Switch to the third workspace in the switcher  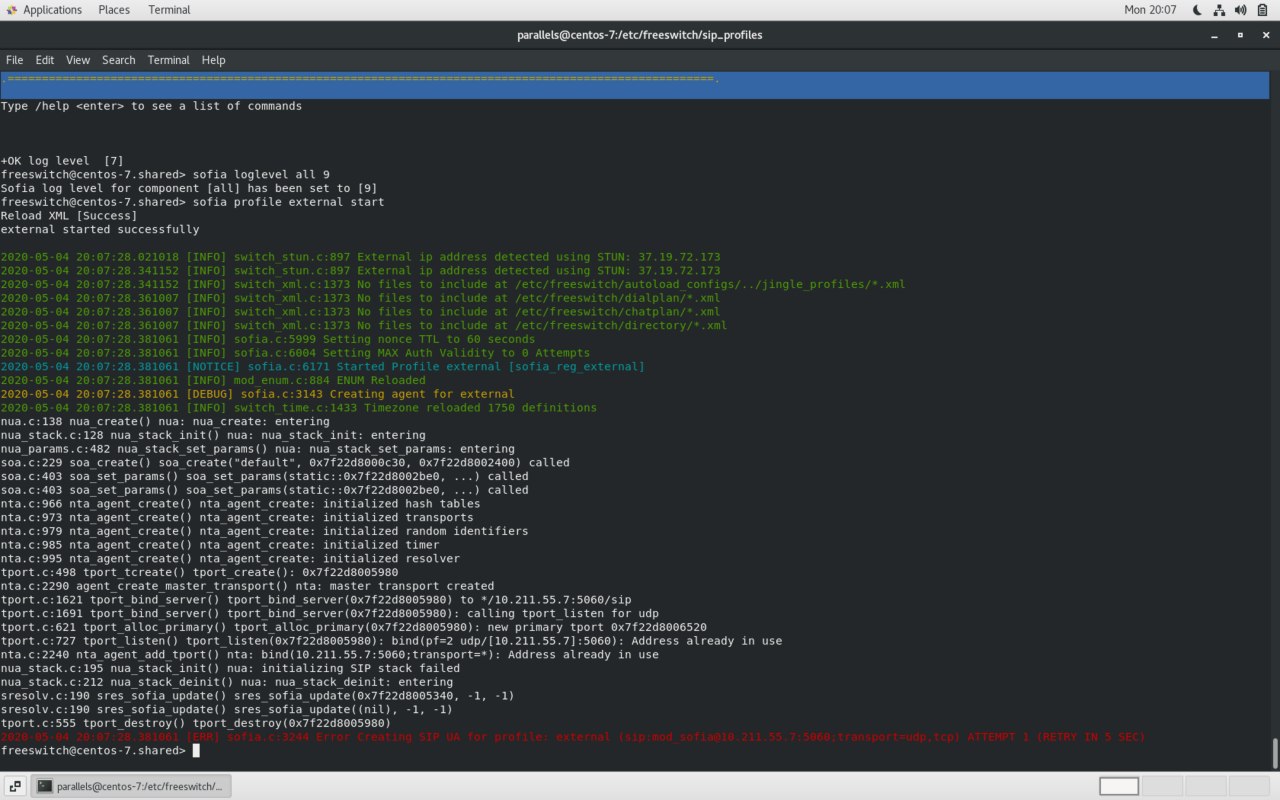click(1207, 786)
